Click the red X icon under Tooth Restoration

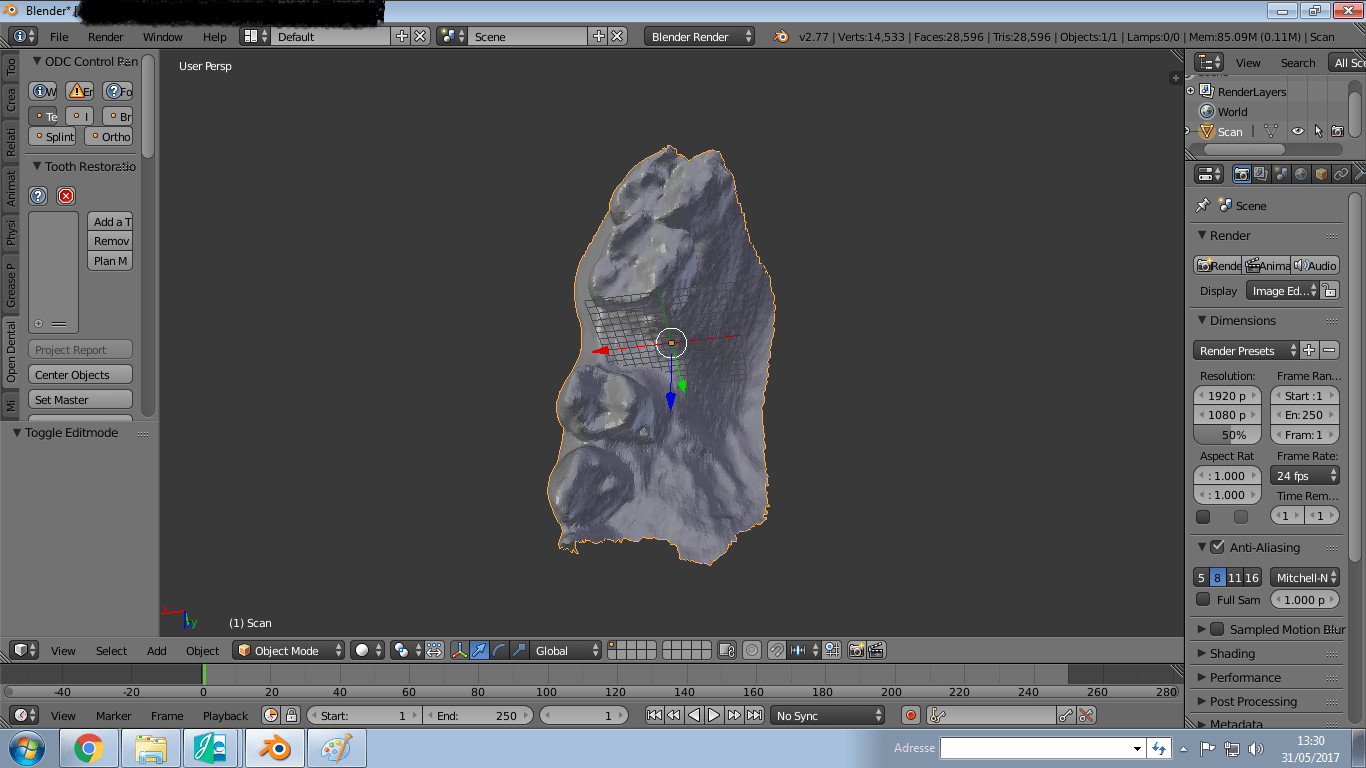(66, 196)
